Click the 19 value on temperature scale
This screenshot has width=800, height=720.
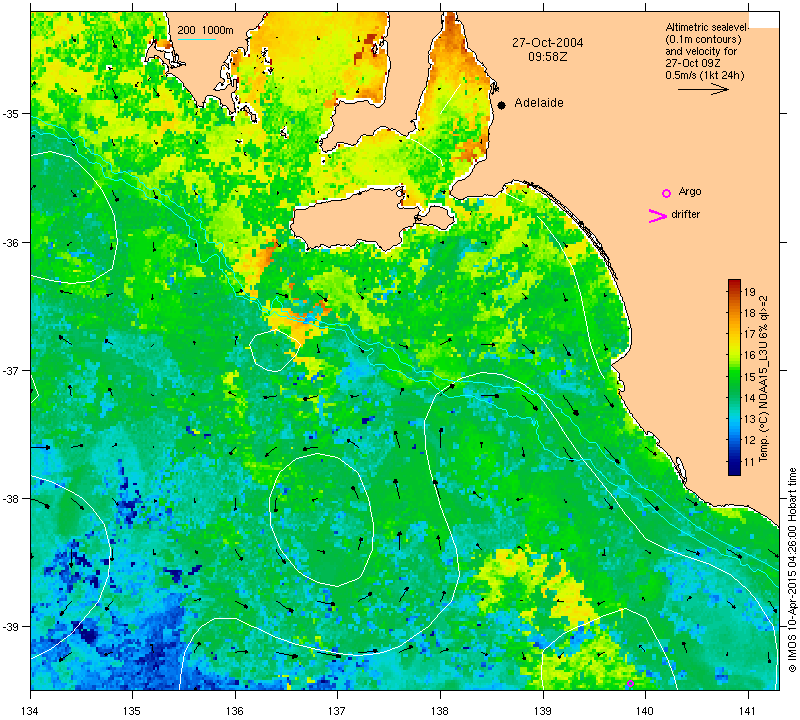(749, 292)
